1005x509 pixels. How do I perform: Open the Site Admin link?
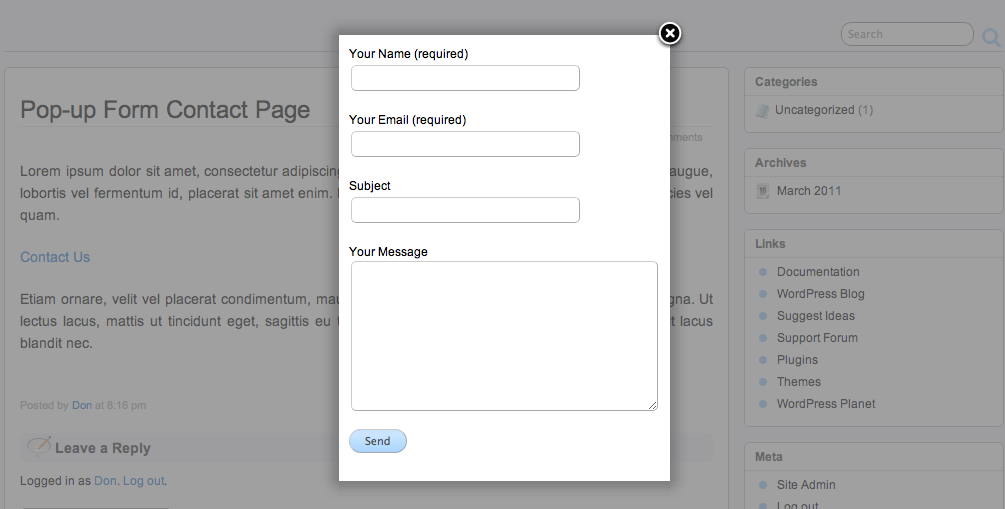pos(806,485)
